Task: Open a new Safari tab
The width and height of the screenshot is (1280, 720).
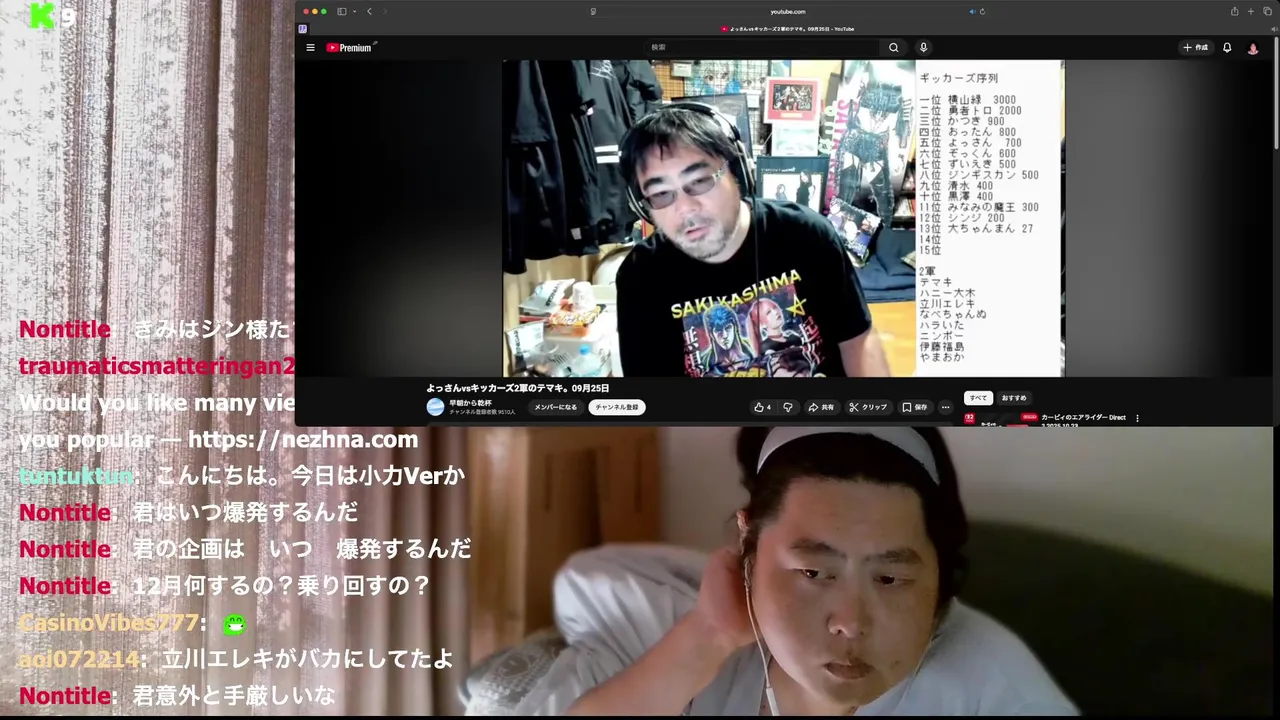Action: click(1251, 11)
